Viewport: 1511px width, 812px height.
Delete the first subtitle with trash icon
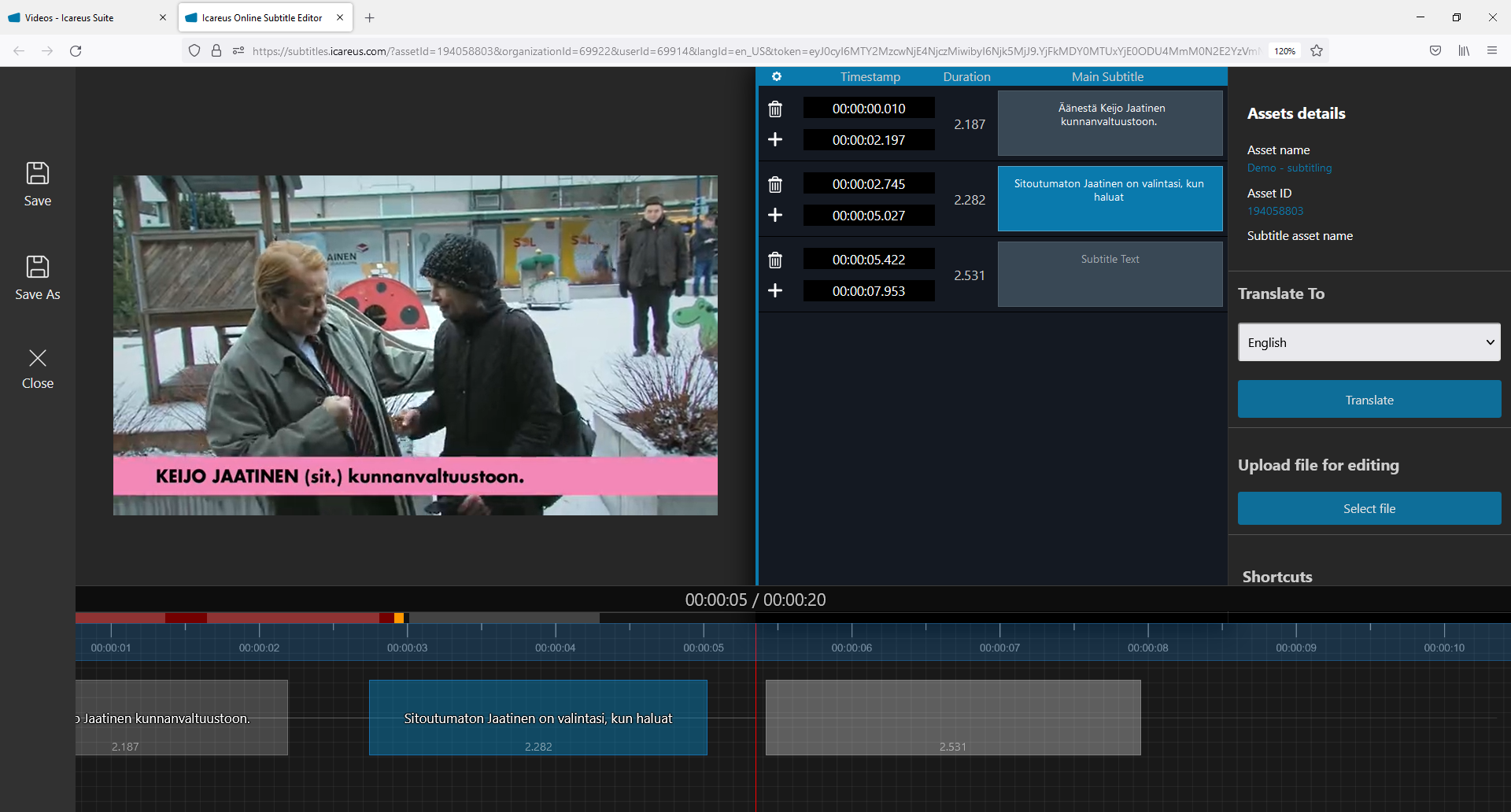point(775,109)
